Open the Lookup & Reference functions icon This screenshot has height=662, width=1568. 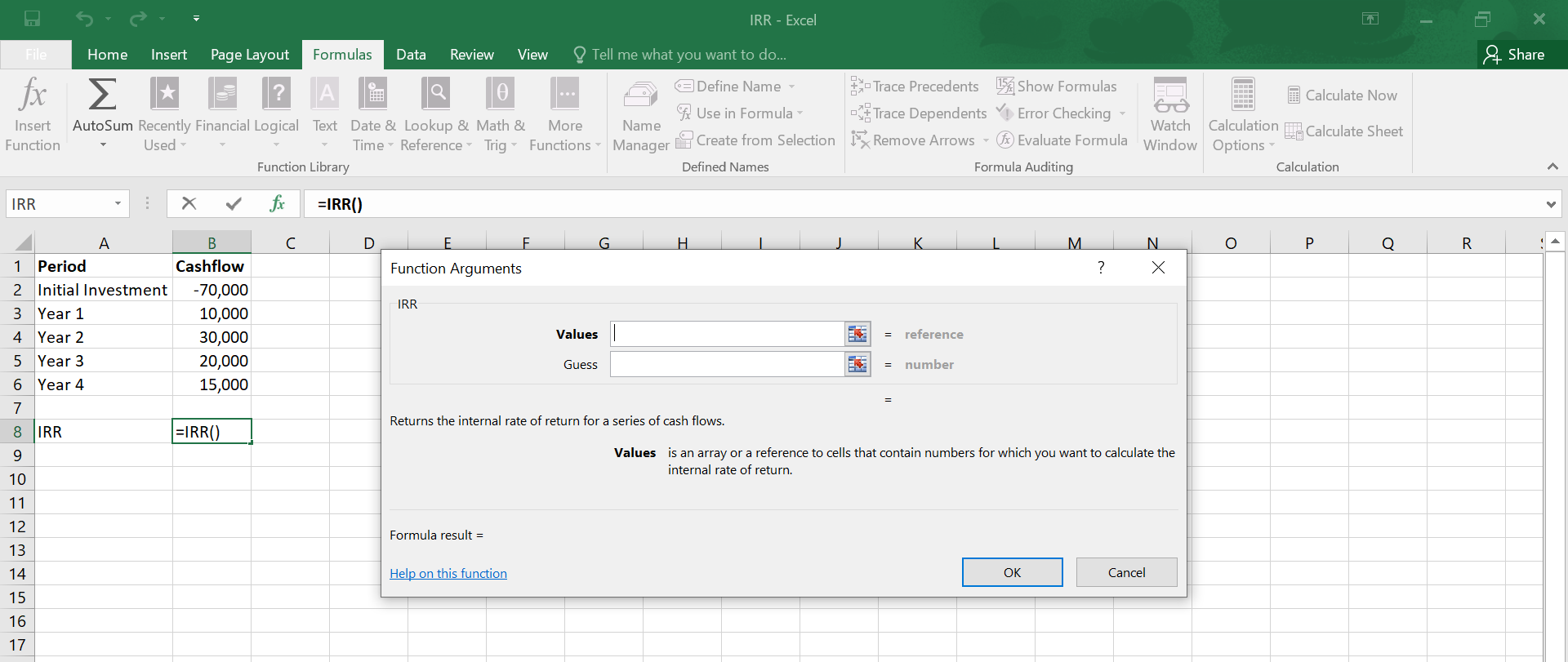point(436,95)
